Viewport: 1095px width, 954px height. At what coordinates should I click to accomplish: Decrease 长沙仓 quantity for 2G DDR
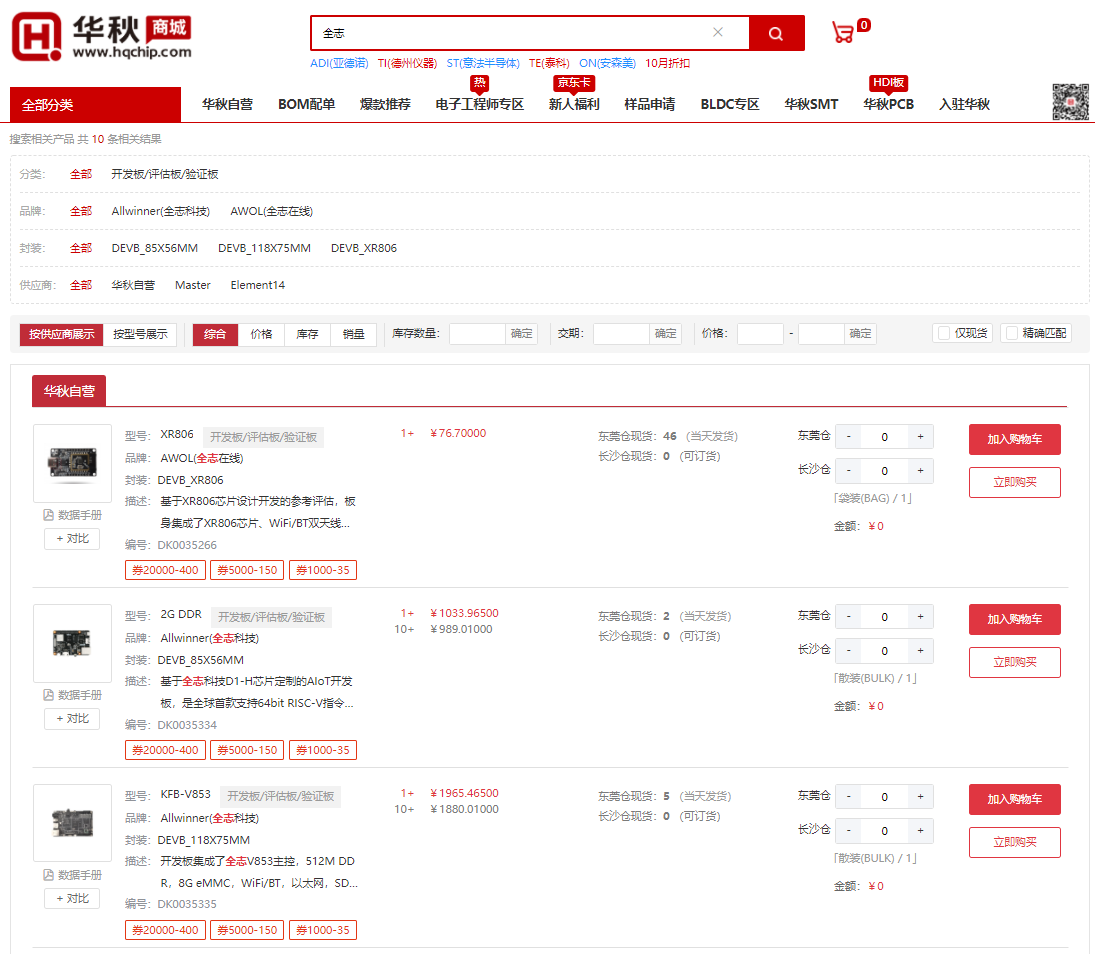(x=849, y=651)
